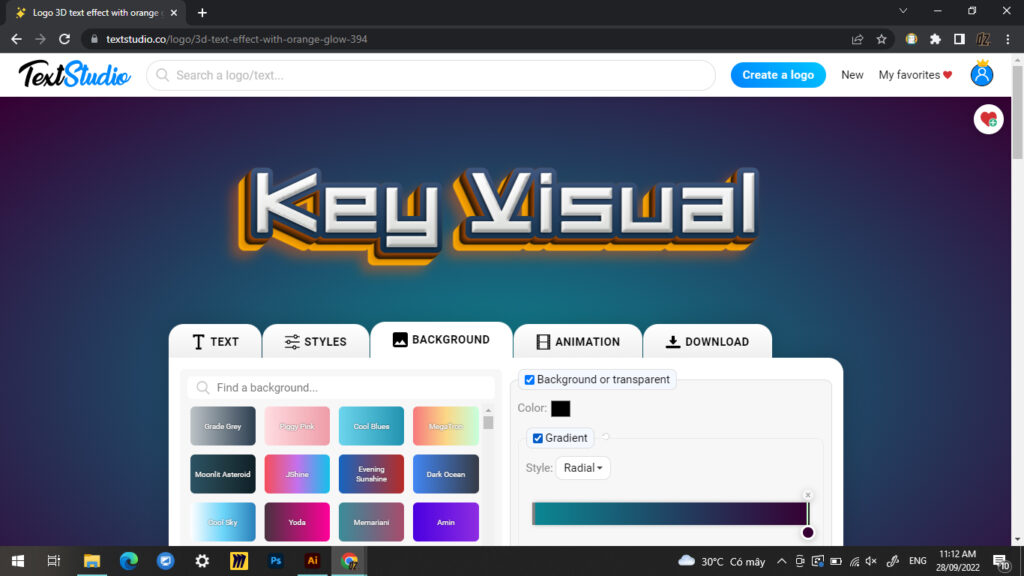Reload the page with the refresh icon
This screenshot has height=576, width=1024.
click(65, 39)
